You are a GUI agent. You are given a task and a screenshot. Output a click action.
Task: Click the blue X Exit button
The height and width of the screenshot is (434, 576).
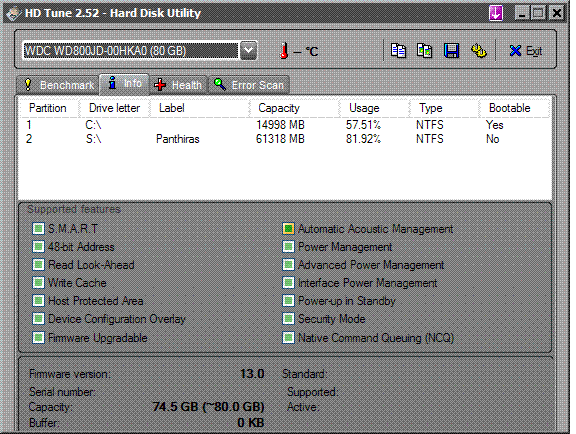pyautogui.click(x=526, y=51)
